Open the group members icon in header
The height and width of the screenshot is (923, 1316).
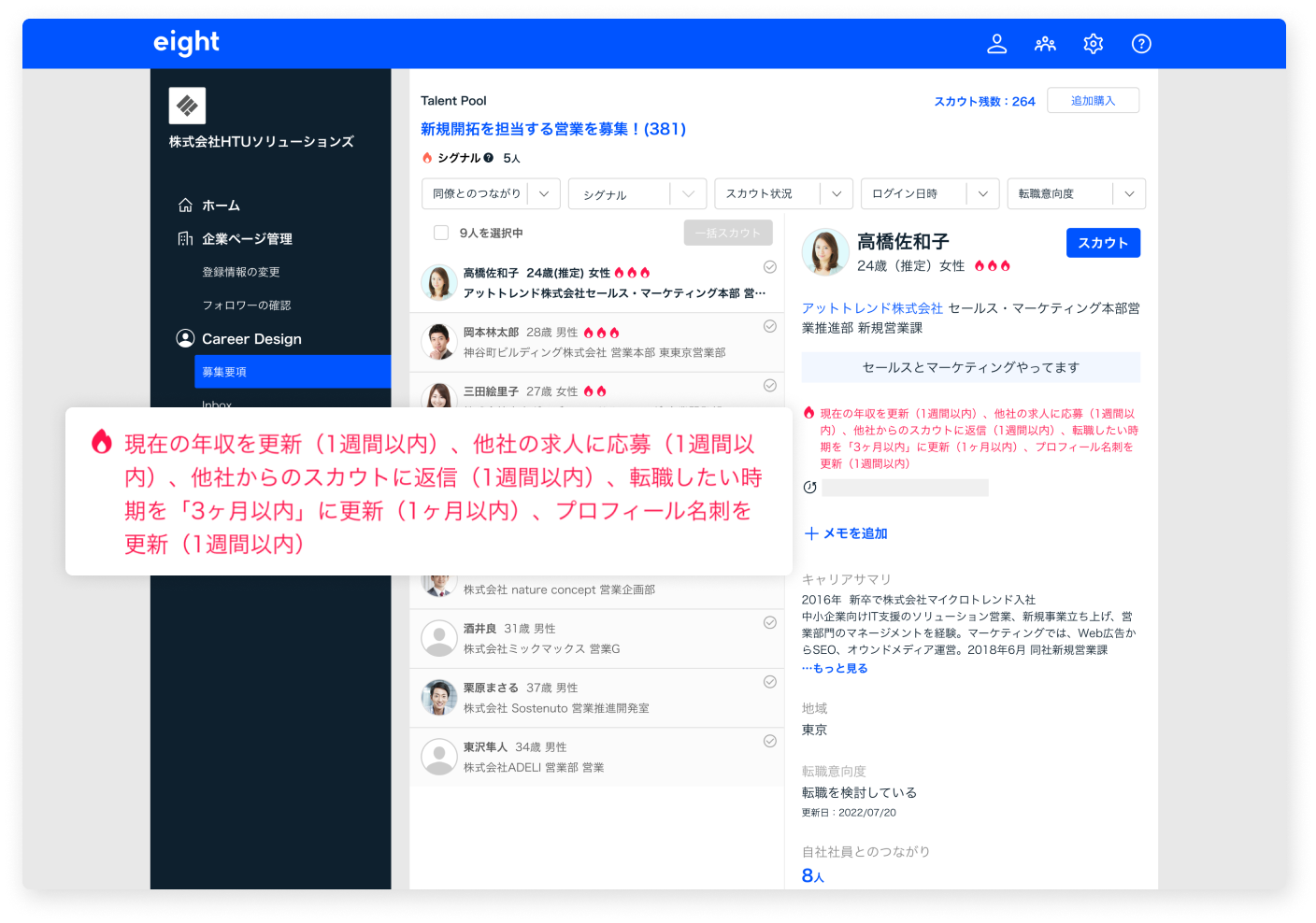pyautogui.click(x=1045, y=44)
